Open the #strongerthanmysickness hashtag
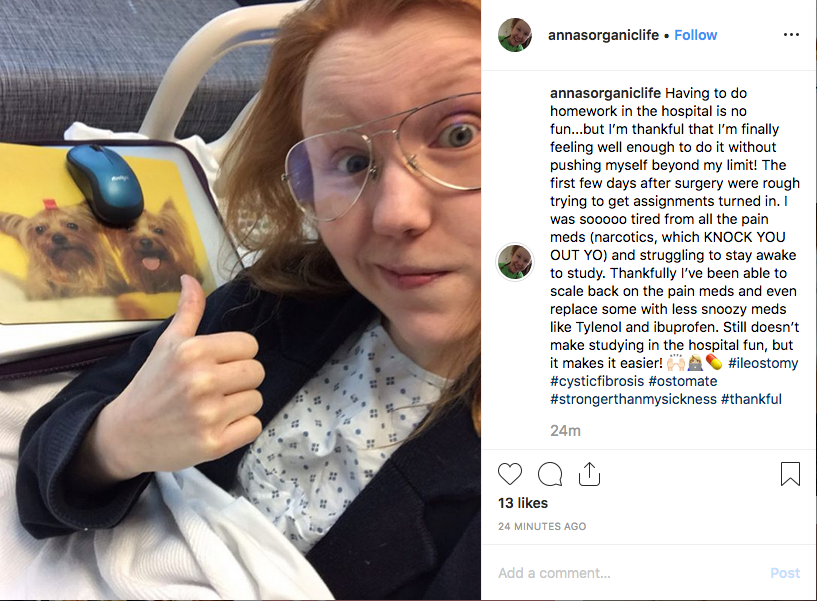 coord(633,399)
